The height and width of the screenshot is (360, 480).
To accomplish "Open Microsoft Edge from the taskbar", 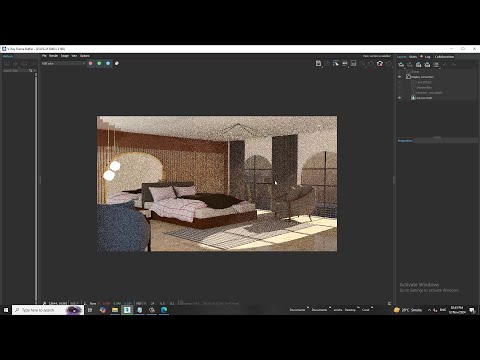I will [164, 310].
